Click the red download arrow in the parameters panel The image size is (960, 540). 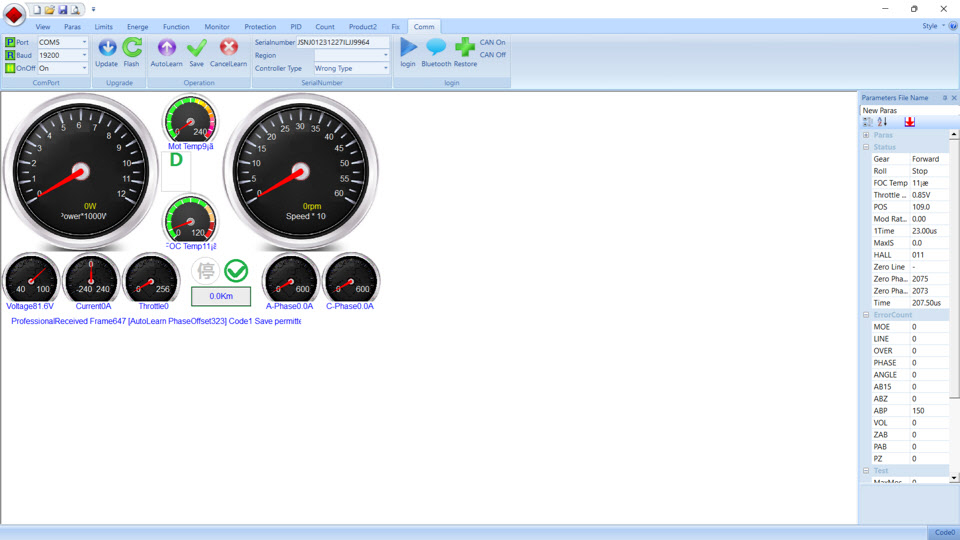click(x=909, y=122)
